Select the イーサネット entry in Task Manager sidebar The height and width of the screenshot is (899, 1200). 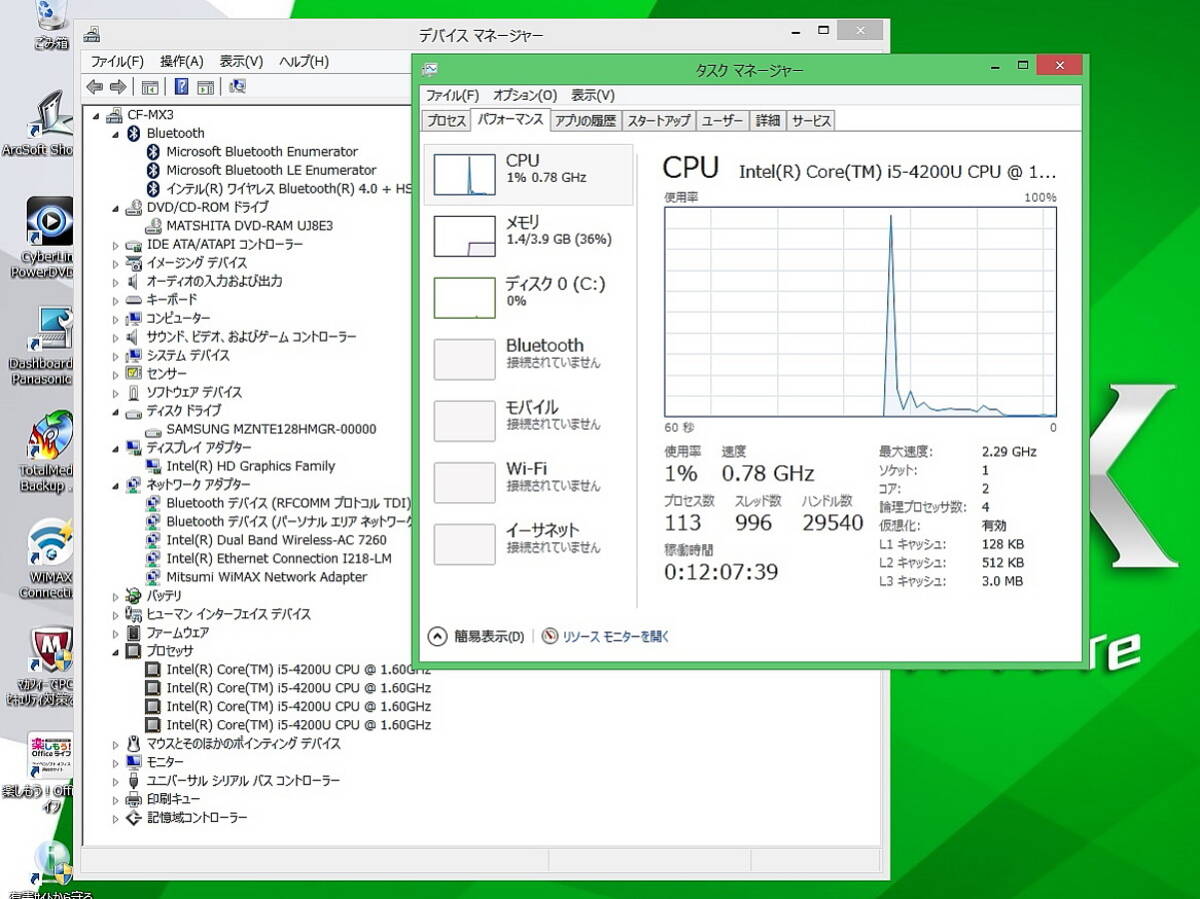530,544
